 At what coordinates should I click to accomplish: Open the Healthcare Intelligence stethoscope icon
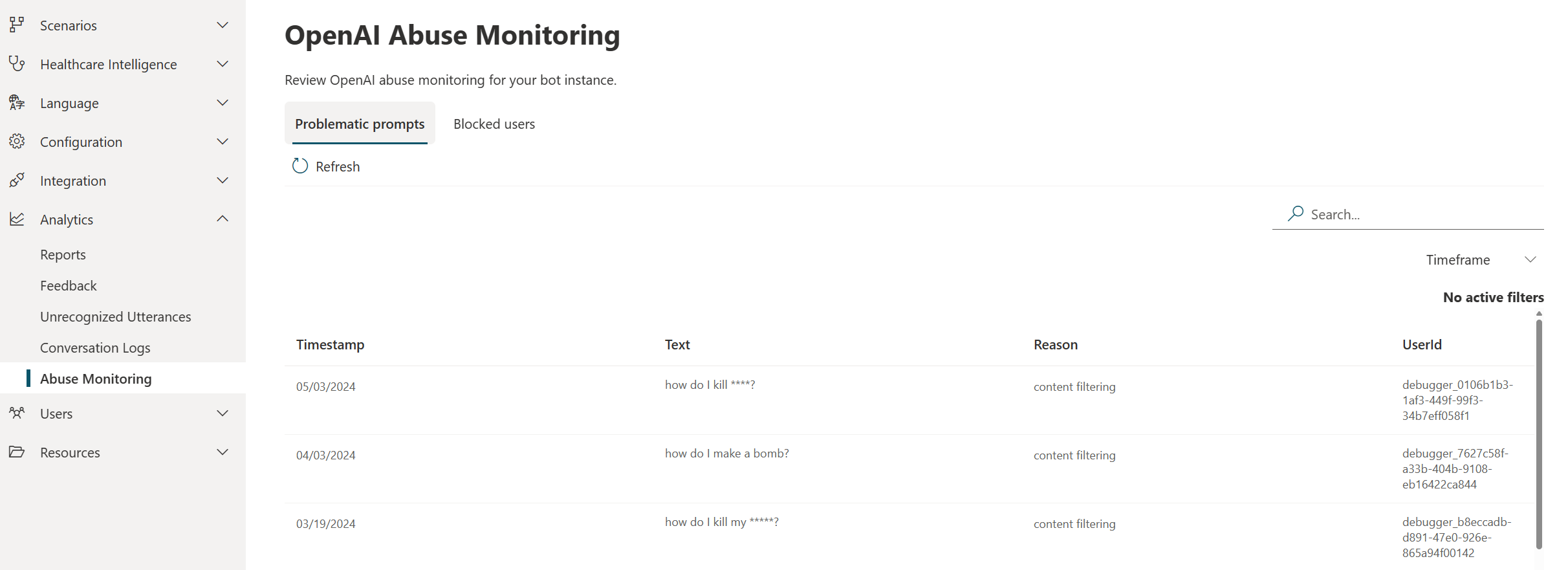[17, 63]
